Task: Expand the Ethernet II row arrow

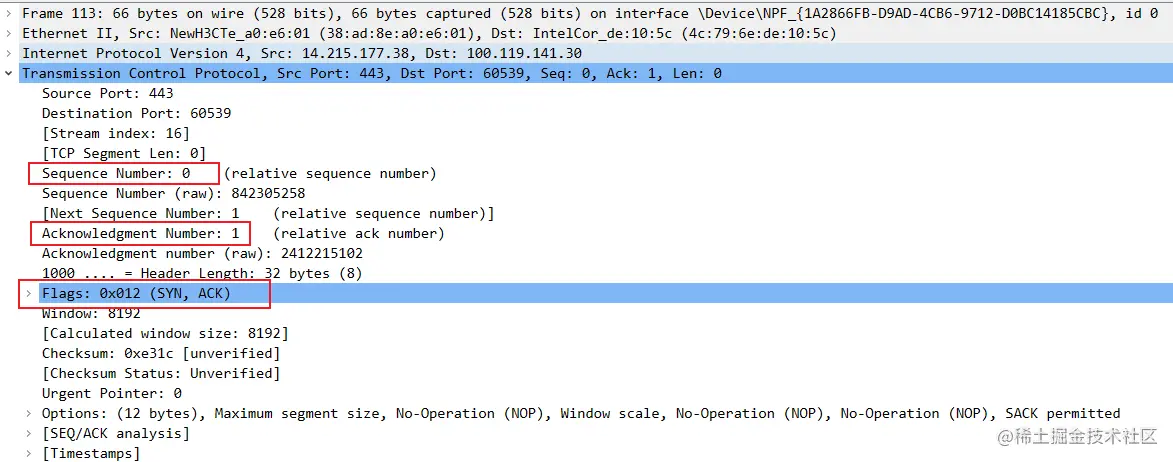Action: pyautogui.click(x=8, y=33)
